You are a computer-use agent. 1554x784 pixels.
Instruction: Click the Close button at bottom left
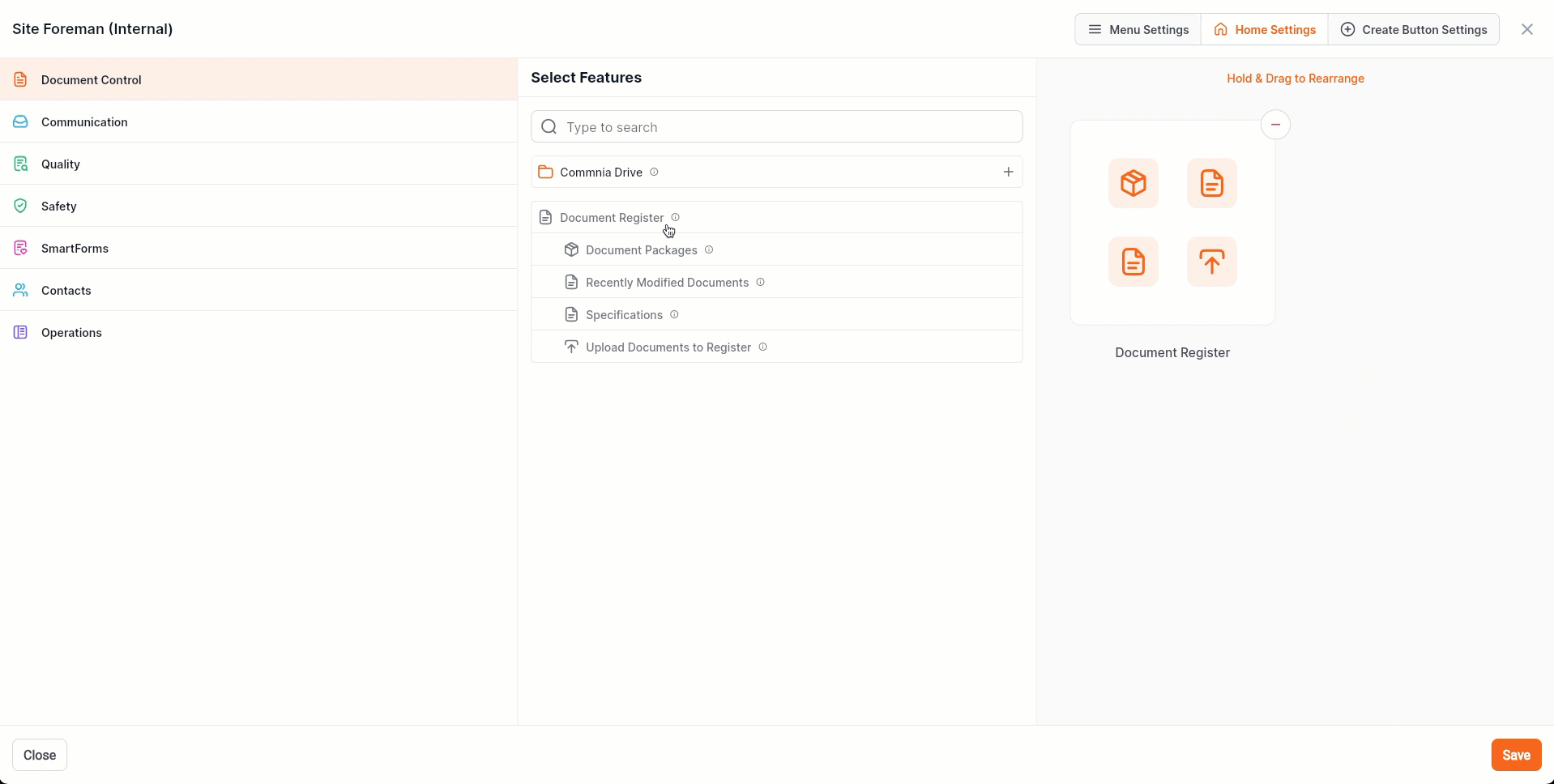(40, 755)
